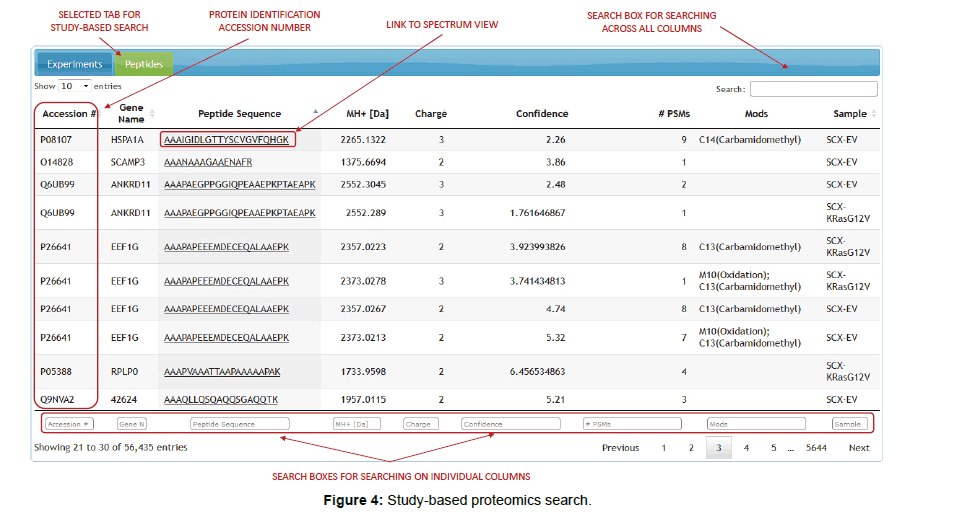Sort by # PSMs column header
Image resolution: width=964 pixels, height=512 pixels.
(x=673, y=114)
